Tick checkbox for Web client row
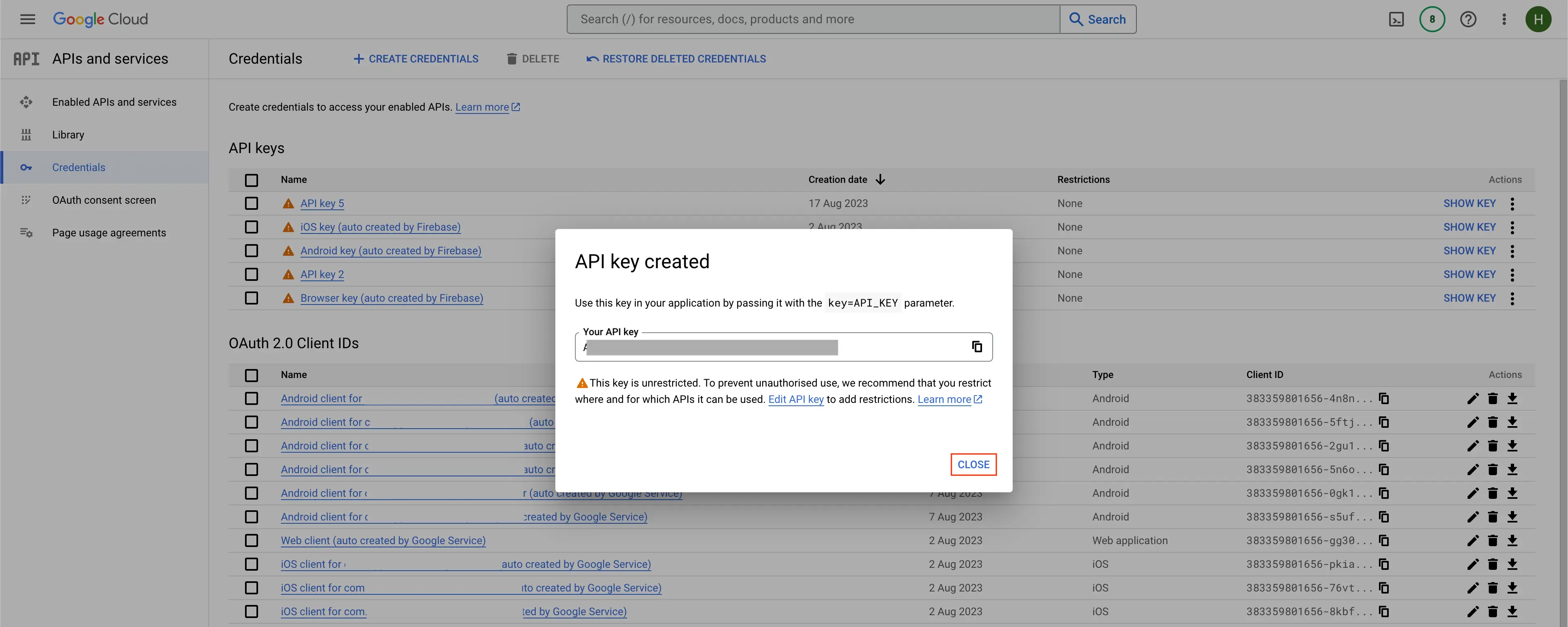The height and width of the screenshot is (627, 1568). pyautogui.click(x=252, y=540)
